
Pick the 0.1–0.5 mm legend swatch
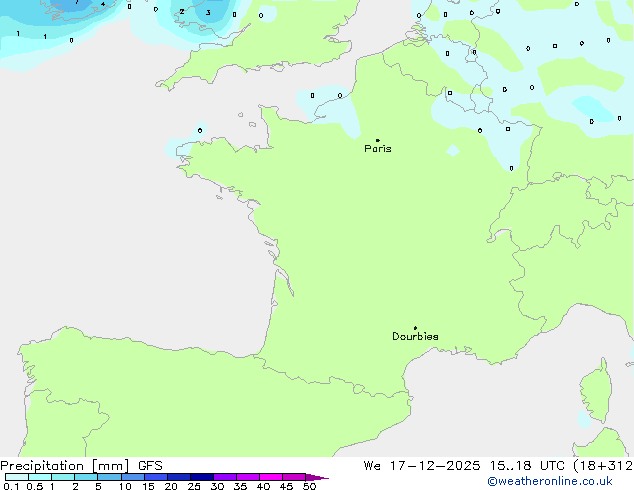(x=17, y=477)
